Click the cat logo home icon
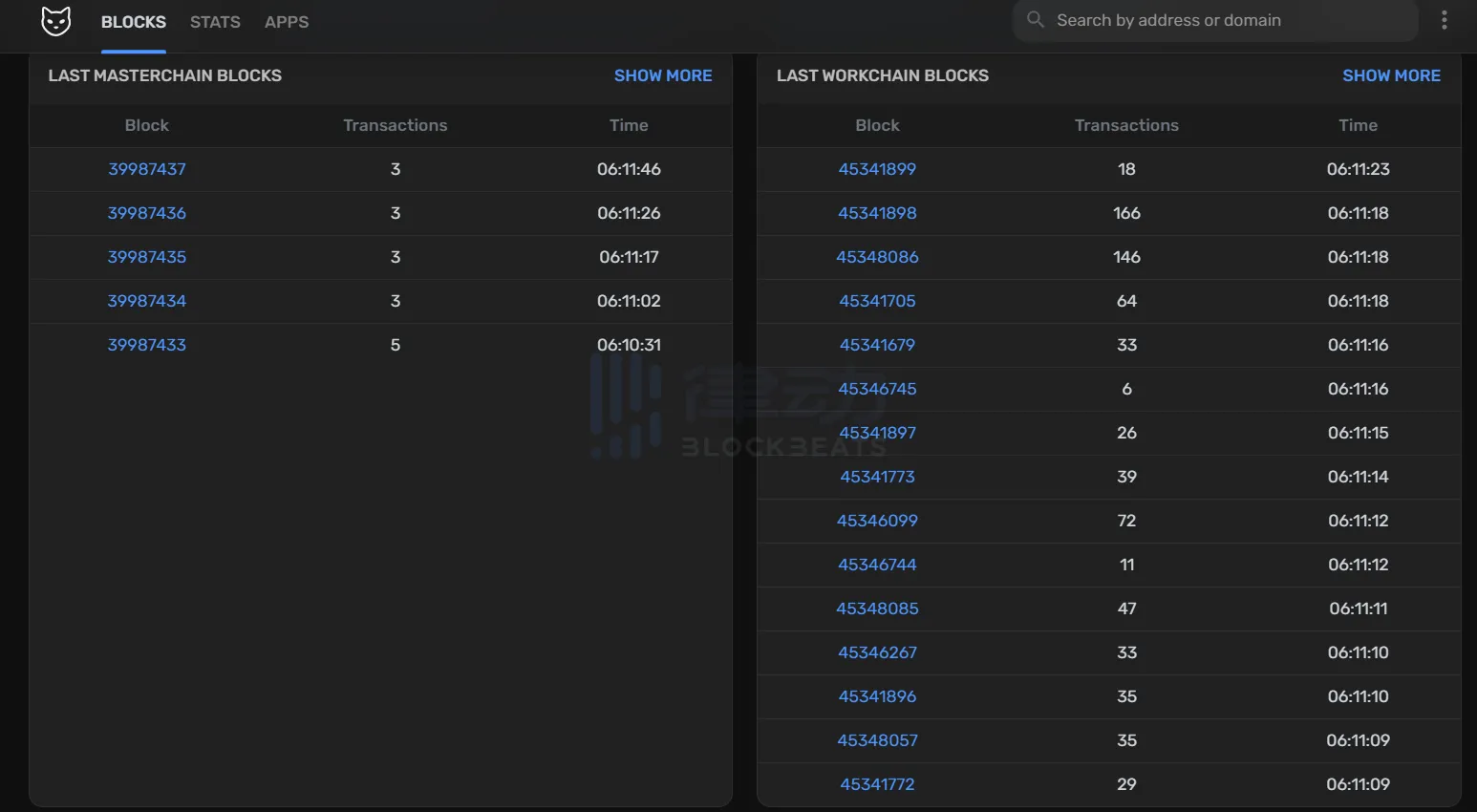This screenshot has width=1477, height=812. click(x=55, y=21)
